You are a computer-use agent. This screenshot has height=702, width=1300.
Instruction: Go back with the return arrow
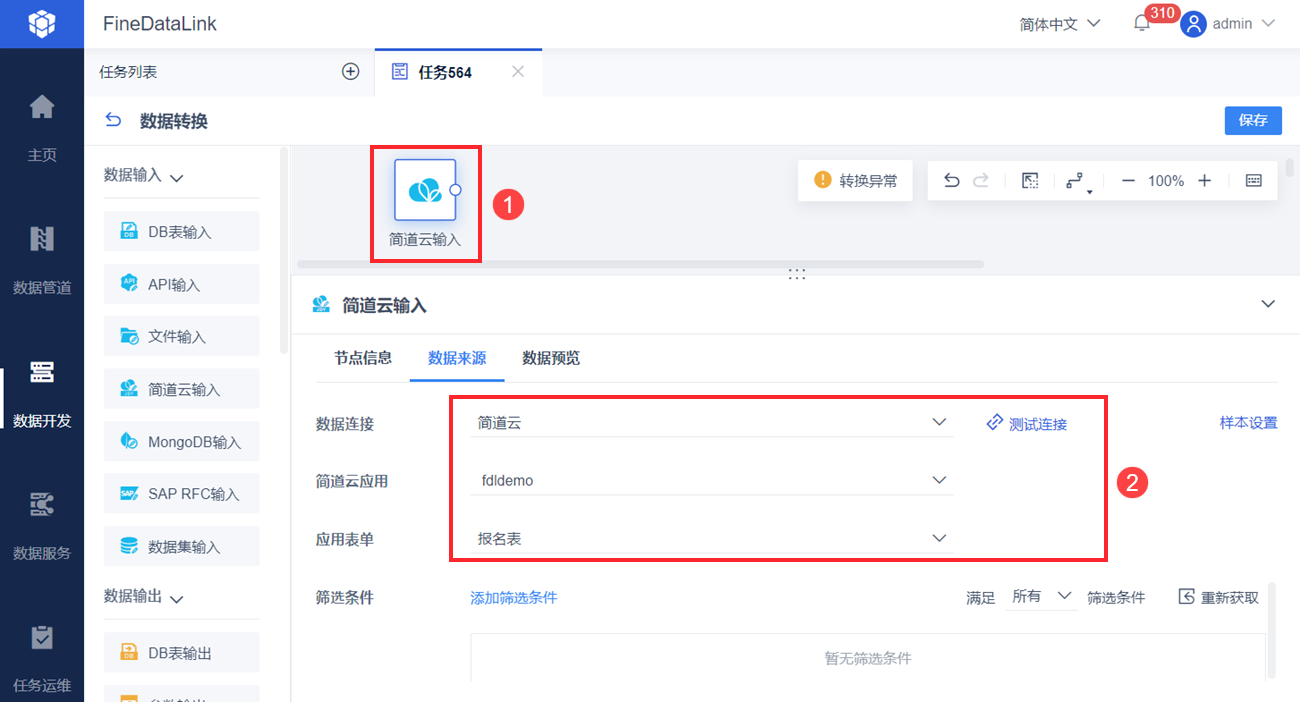[114, 121]
